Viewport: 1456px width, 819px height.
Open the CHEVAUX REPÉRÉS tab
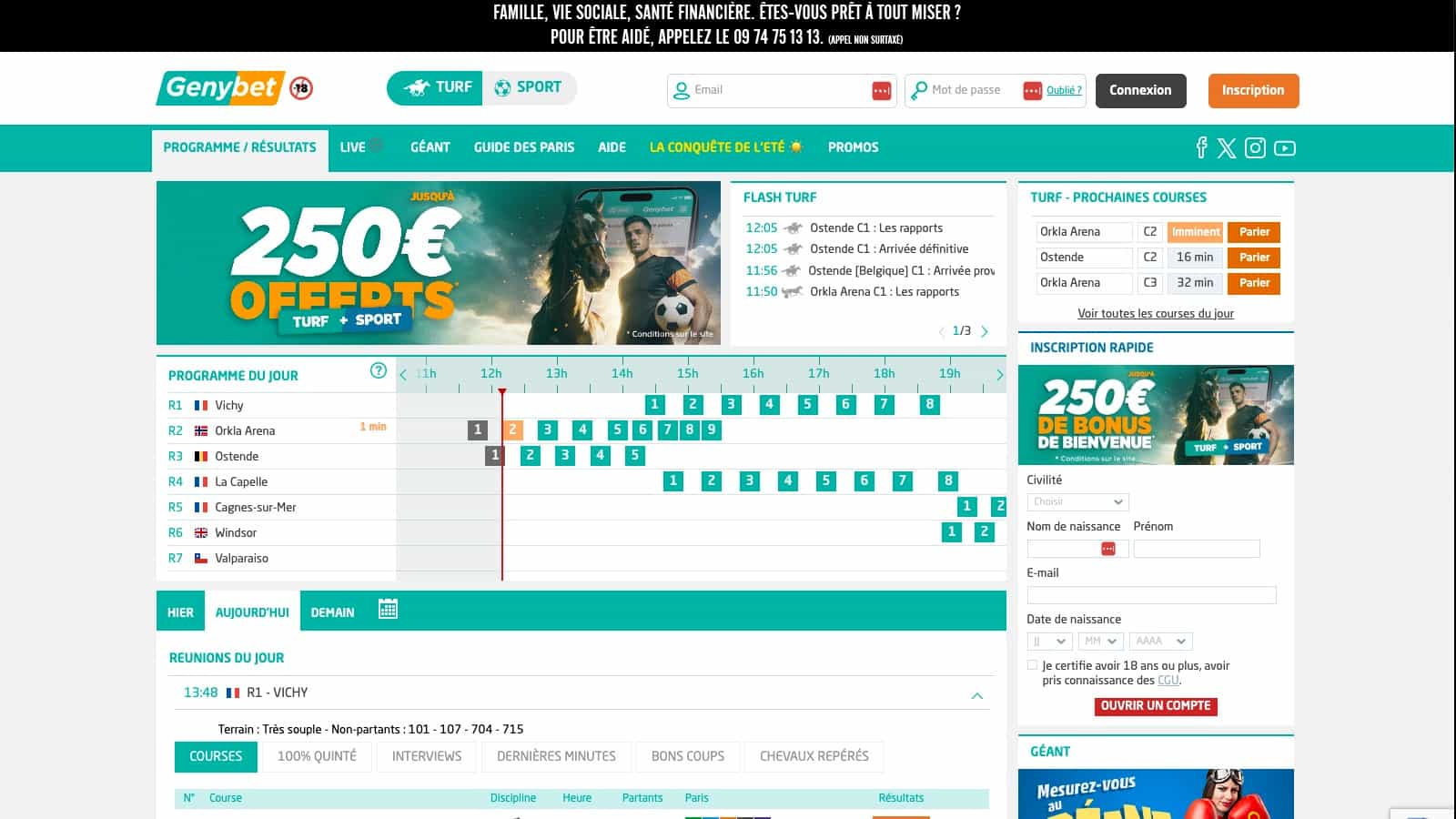point(814,756)
